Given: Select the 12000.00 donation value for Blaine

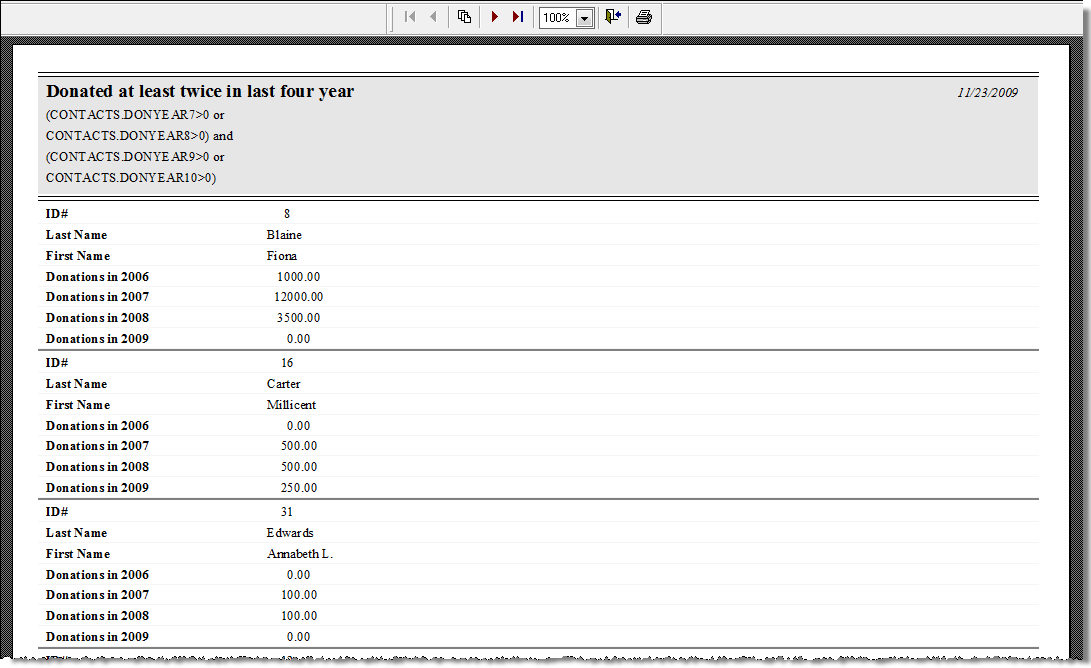Looking at the screenshot, I should (297, 297).
